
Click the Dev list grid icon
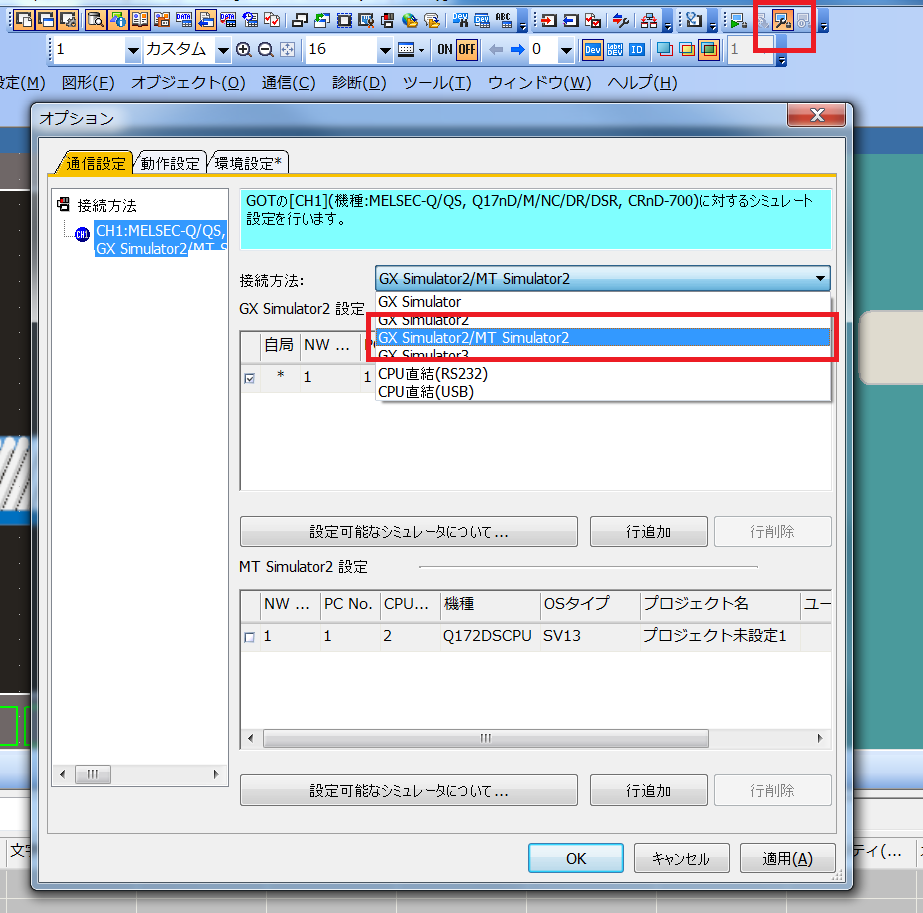[x=482, y=21]
